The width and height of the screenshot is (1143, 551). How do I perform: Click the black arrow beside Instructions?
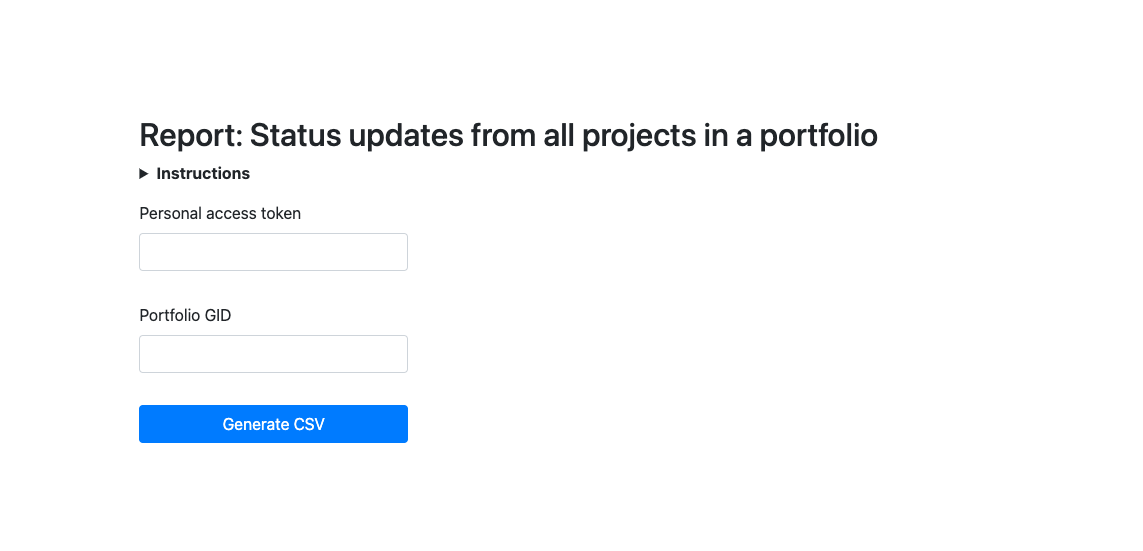click(x=144, y=173)
